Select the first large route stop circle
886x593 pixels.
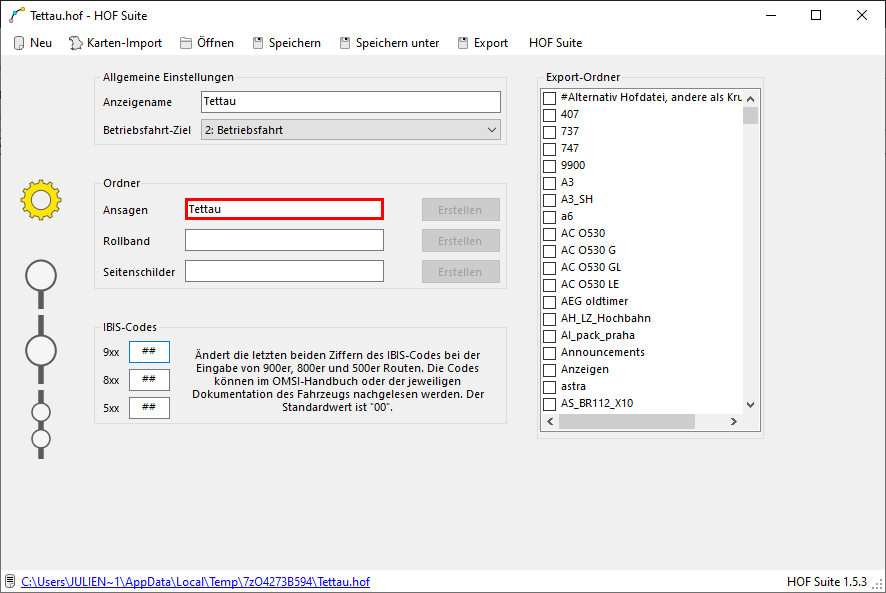coord(41,275)
